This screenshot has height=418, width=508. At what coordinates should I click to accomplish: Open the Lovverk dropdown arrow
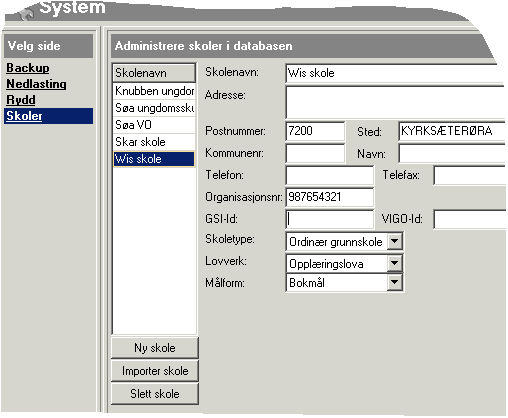tap(395, 263)
